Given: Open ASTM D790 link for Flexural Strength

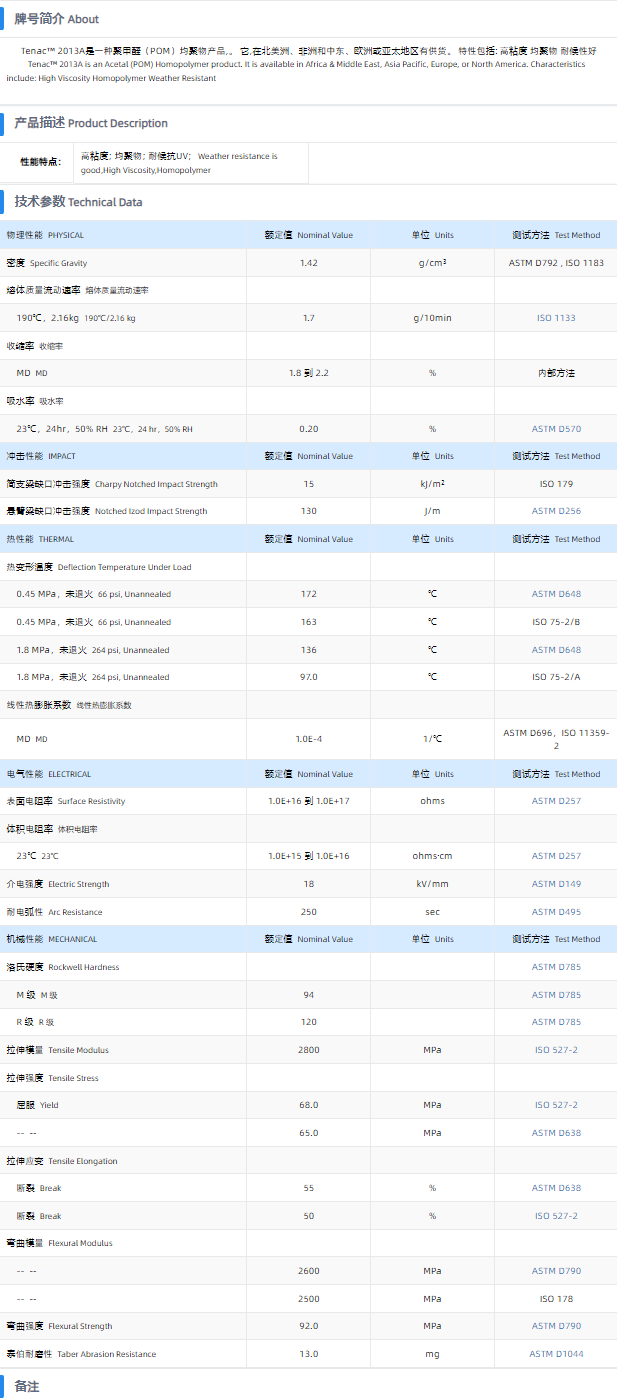Looking at the screenshot, I should [x=556, y=1326].
